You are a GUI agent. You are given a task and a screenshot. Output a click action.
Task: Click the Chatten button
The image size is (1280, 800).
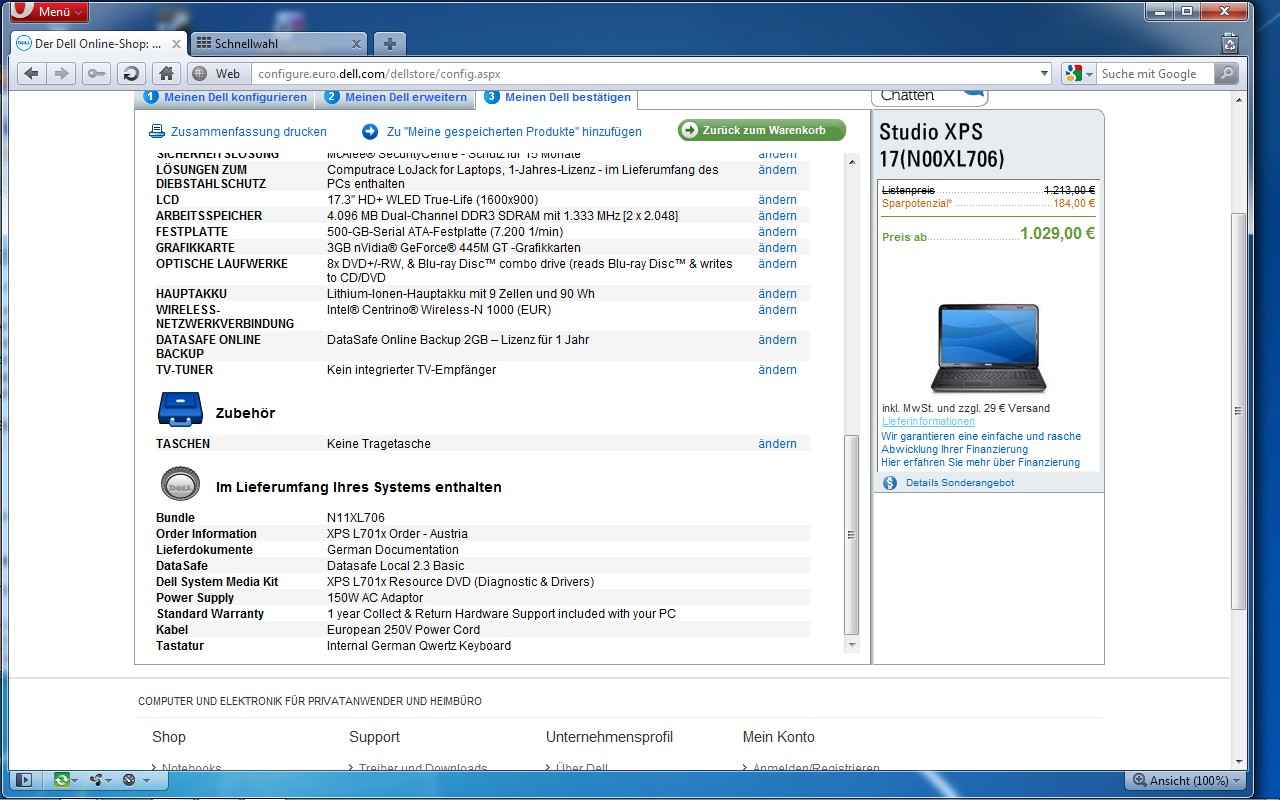coord(929,96)
